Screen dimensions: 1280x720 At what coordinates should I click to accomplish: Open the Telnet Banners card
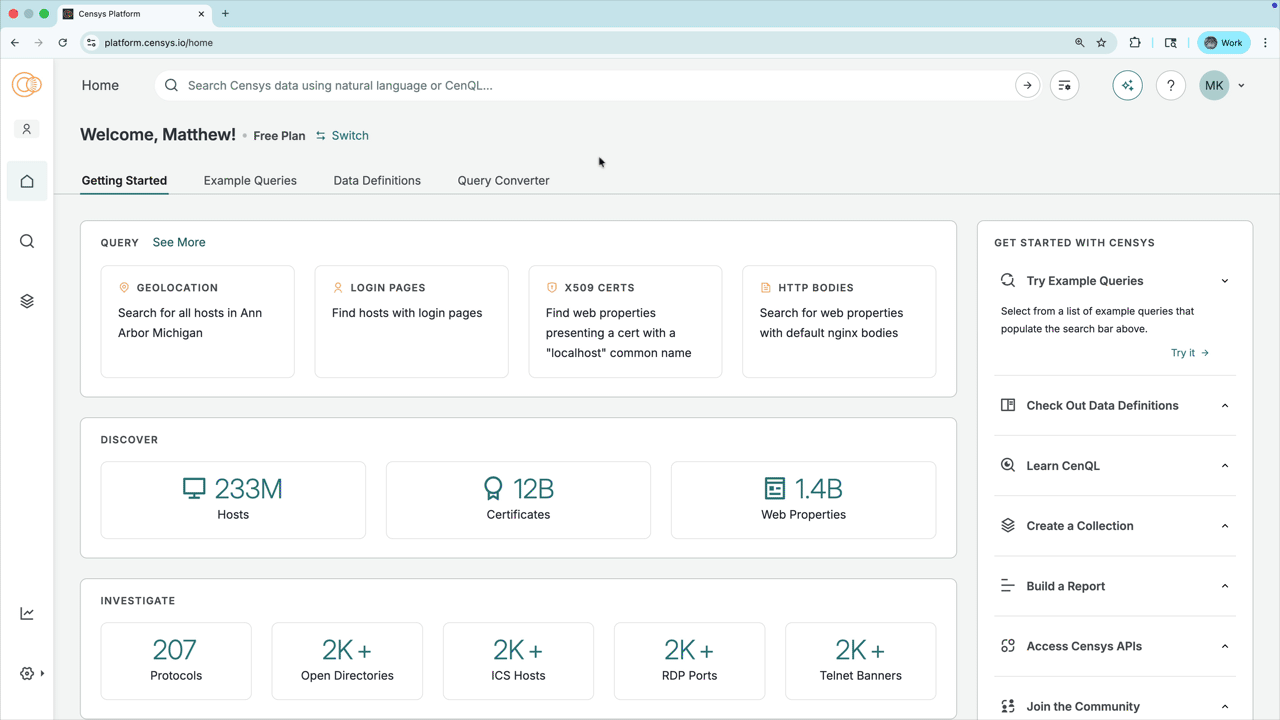860,661
